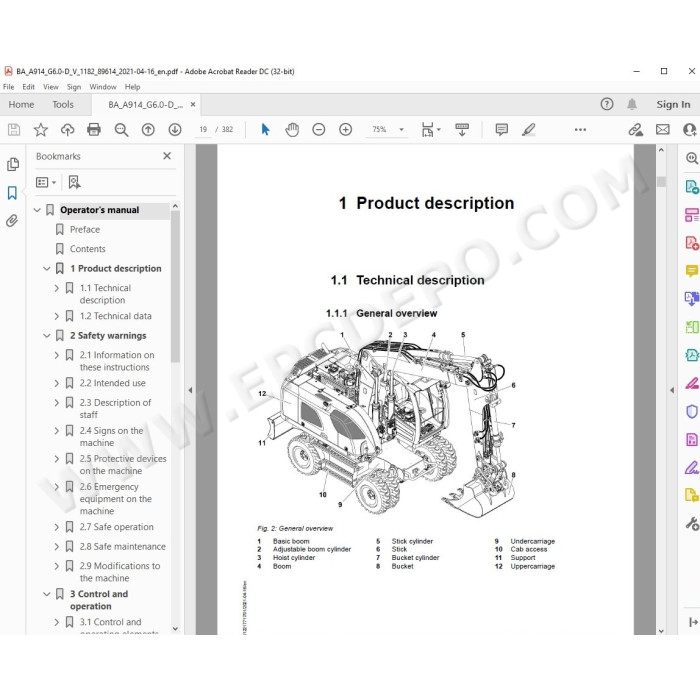700x700 pixels.
Task: Activate the Hand pan tool
Action: pyautogui.click(x=292, y=130)
